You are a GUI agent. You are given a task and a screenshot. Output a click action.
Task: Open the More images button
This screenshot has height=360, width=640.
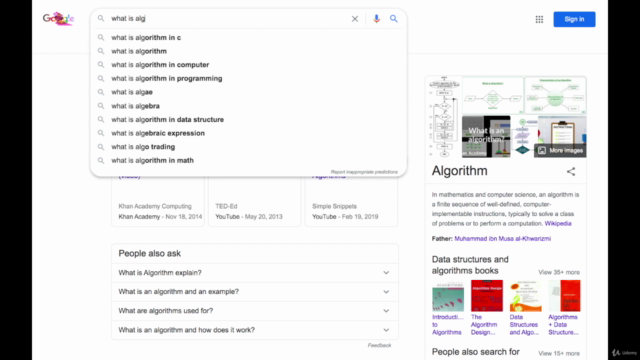pos(560,150)
